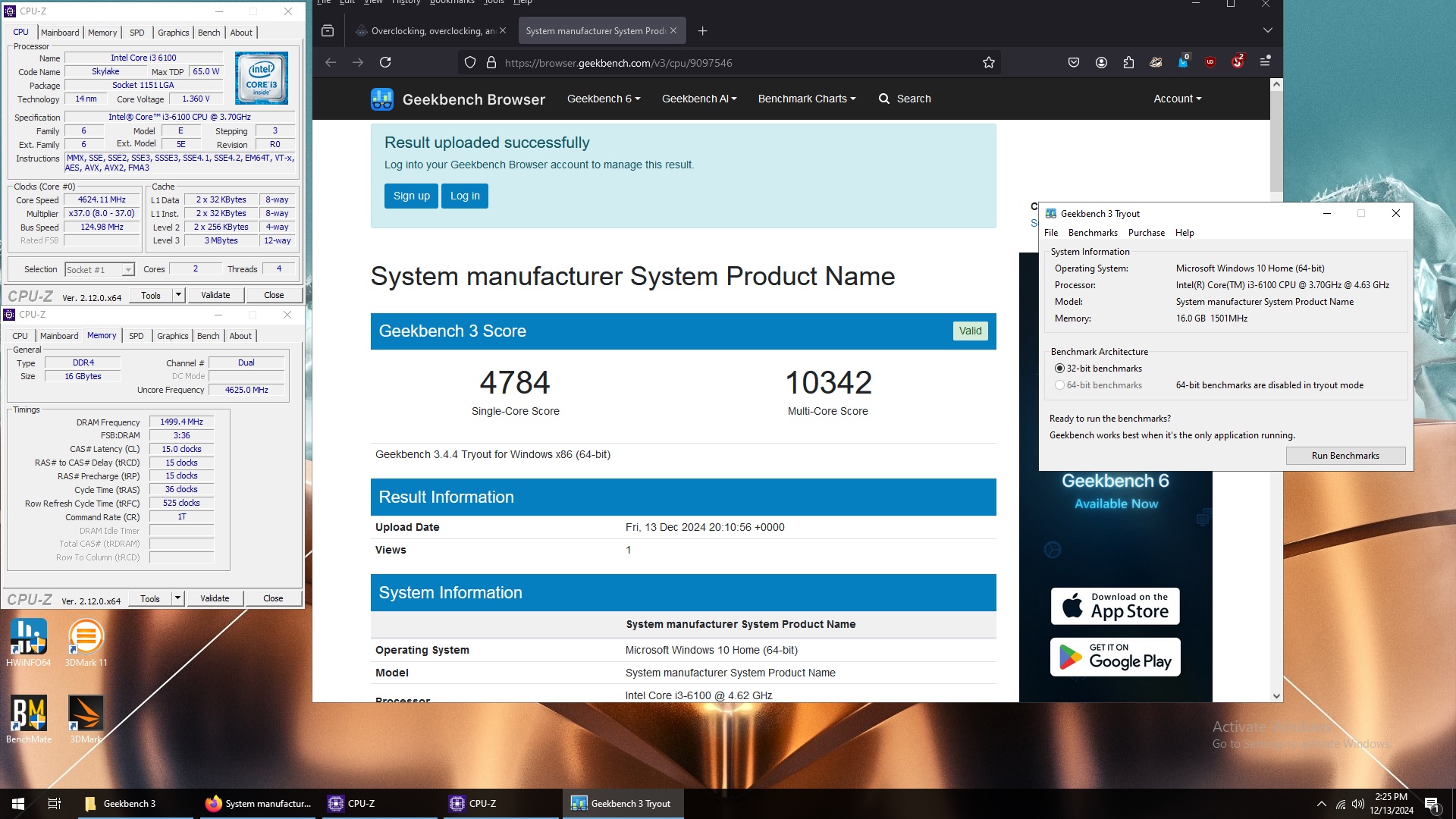Switch to SPD tab in top CPU-Z

click(x=137, y=33)
